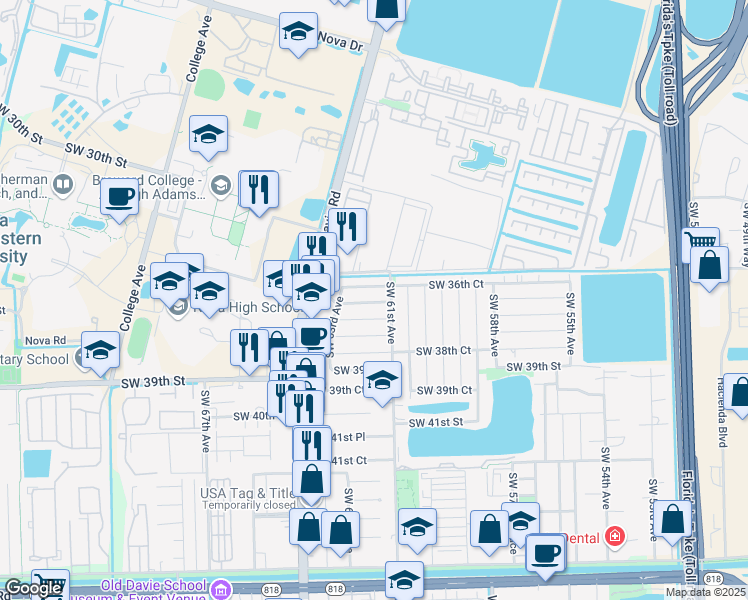Click the SW 41st St street label
The image size is (748, 600).
(436, 423)
